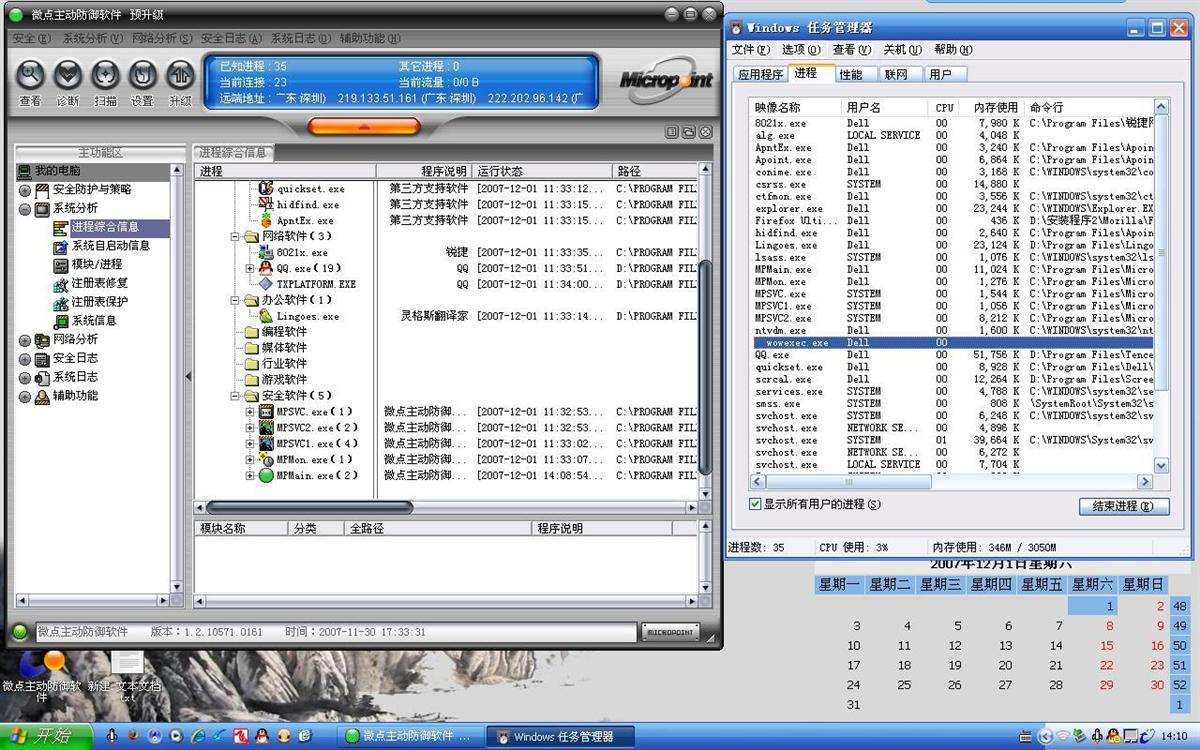Select the Lingoes.exe process entry
Image resolution: width=1200 pixels, height=750 pixels.
[x=307, y=316]
